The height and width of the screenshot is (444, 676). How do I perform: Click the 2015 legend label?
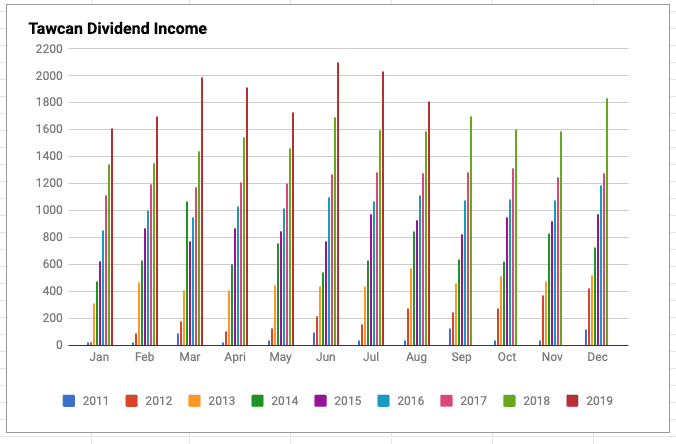(347, 401)
